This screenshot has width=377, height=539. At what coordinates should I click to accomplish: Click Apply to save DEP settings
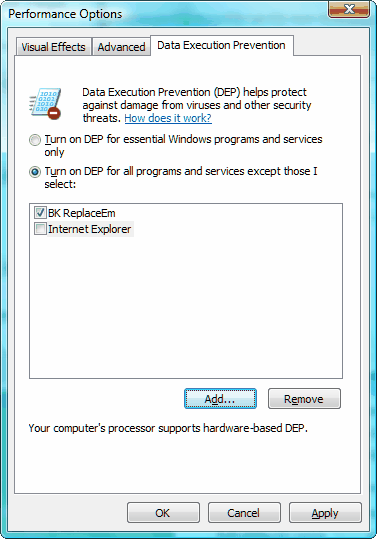point(325,513)
